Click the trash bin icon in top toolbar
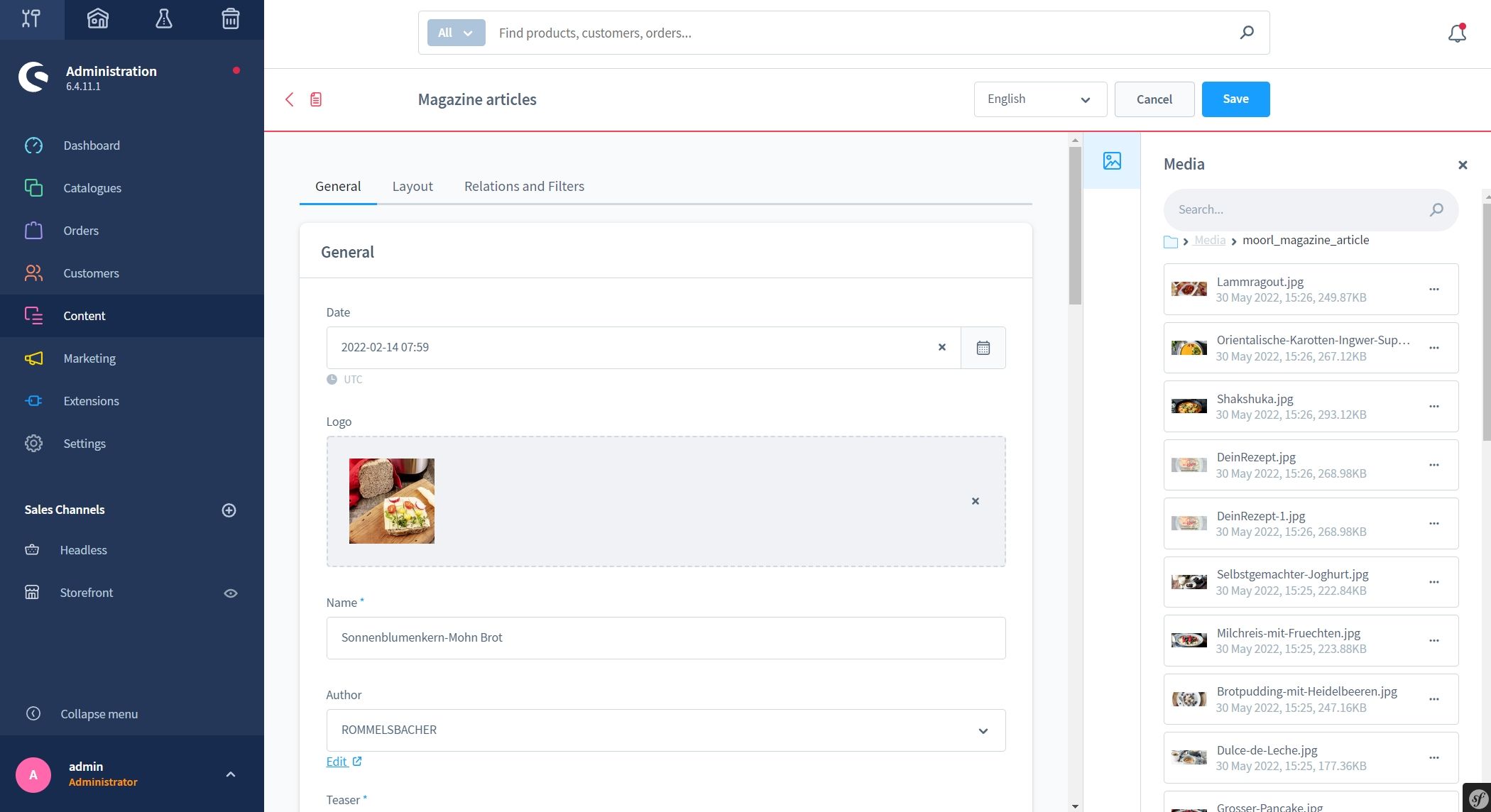Screen dimensions: 1491x812 coord(230,19)
